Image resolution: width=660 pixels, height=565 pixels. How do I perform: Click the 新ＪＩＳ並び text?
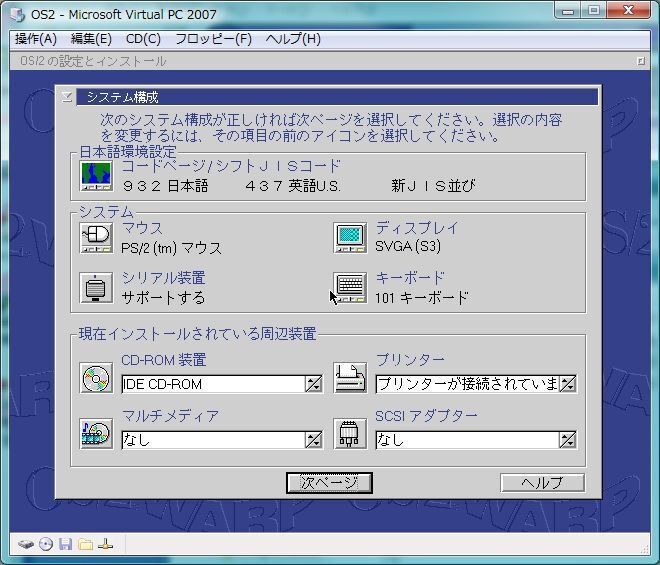coord(433,186)
